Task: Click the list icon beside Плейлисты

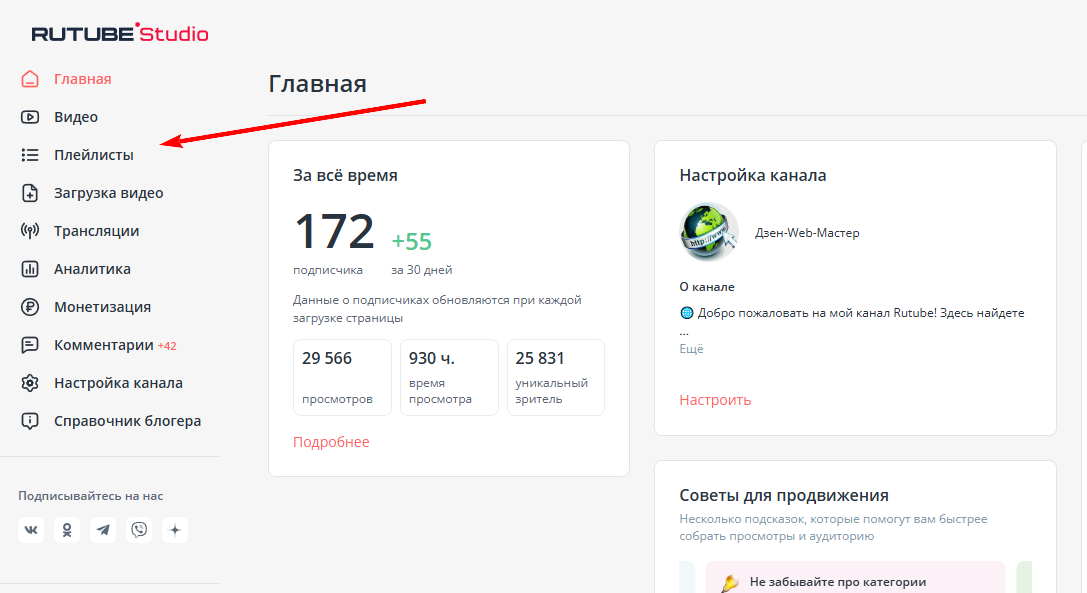Action: pyautogui.click(x=30, y=155)
